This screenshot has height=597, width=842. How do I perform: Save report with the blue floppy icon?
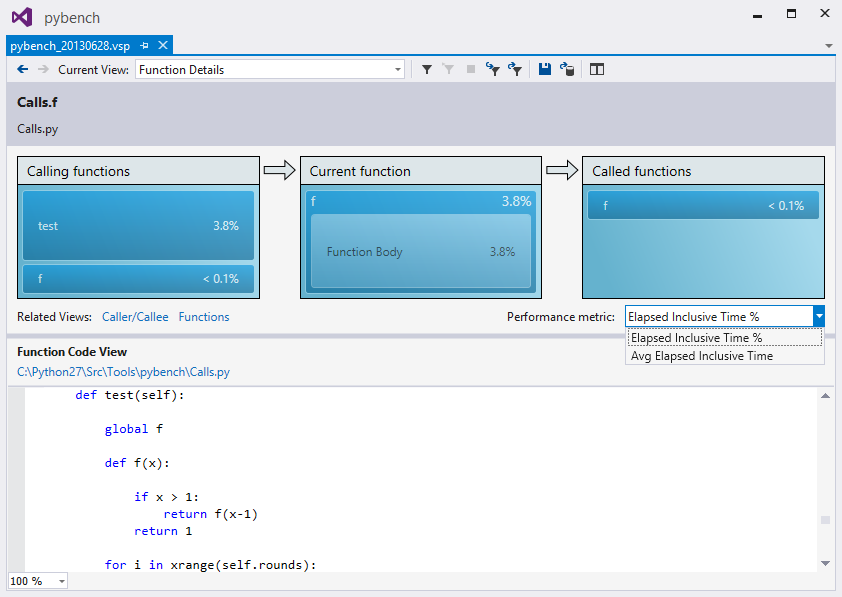tap(545, 69)
